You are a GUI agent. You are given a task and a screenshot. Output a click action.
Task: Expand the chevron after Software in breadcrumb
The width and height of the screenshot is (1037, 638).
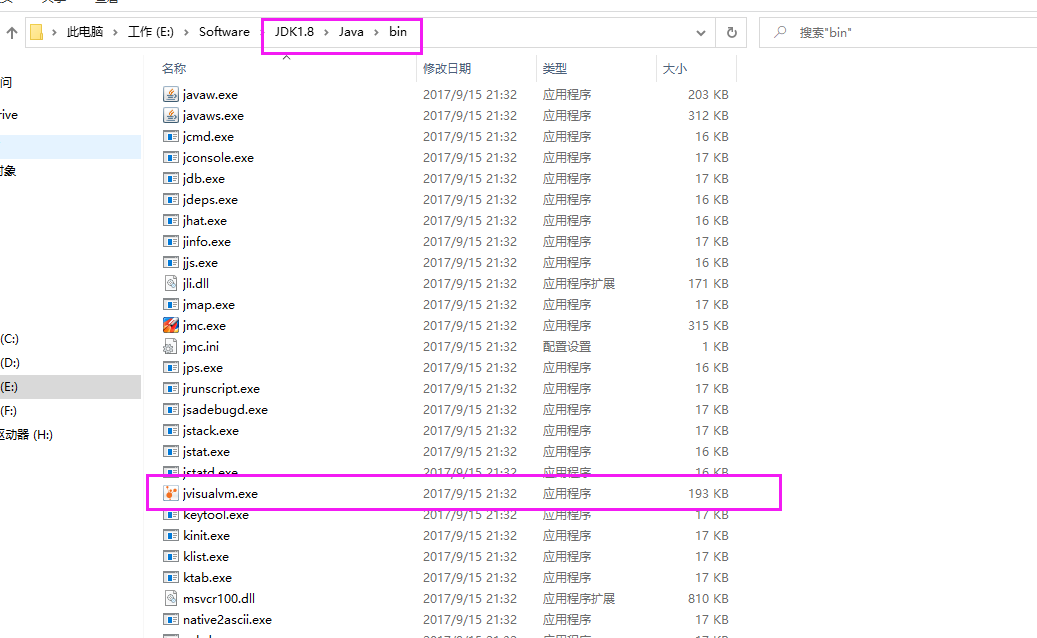click(x=262, y=32)
